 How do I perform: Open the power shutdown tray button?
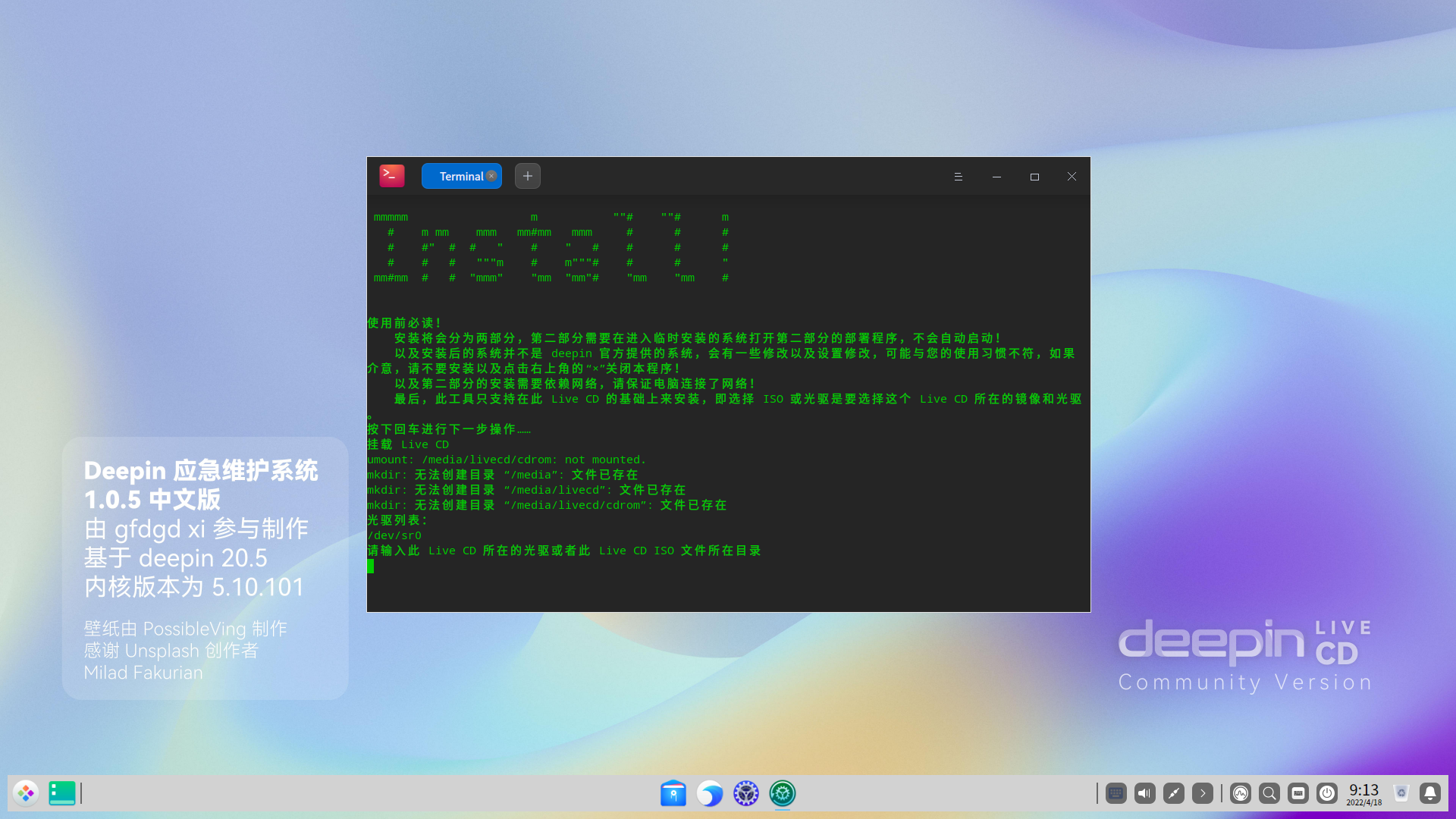[x=1327, y=793]
